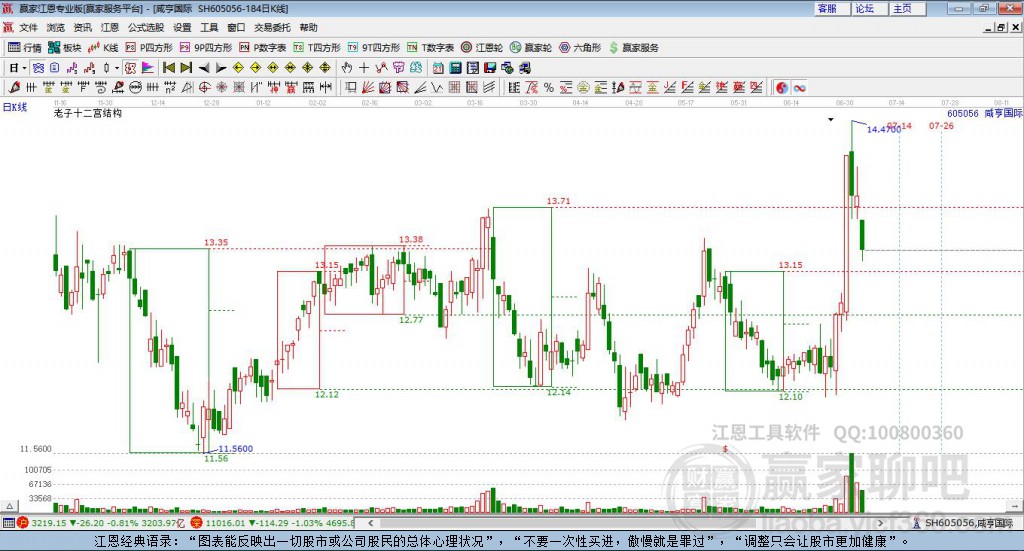Switch to the K线 candlestick chart
This screenshot has width=1024, height=551.
point(103,48)
